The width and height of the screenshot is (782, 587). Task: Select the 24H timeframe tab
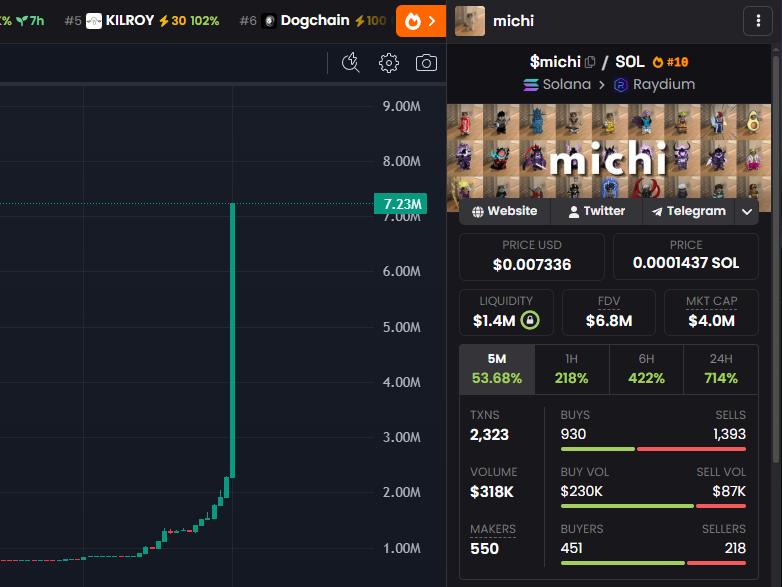(x=721, y=369)
